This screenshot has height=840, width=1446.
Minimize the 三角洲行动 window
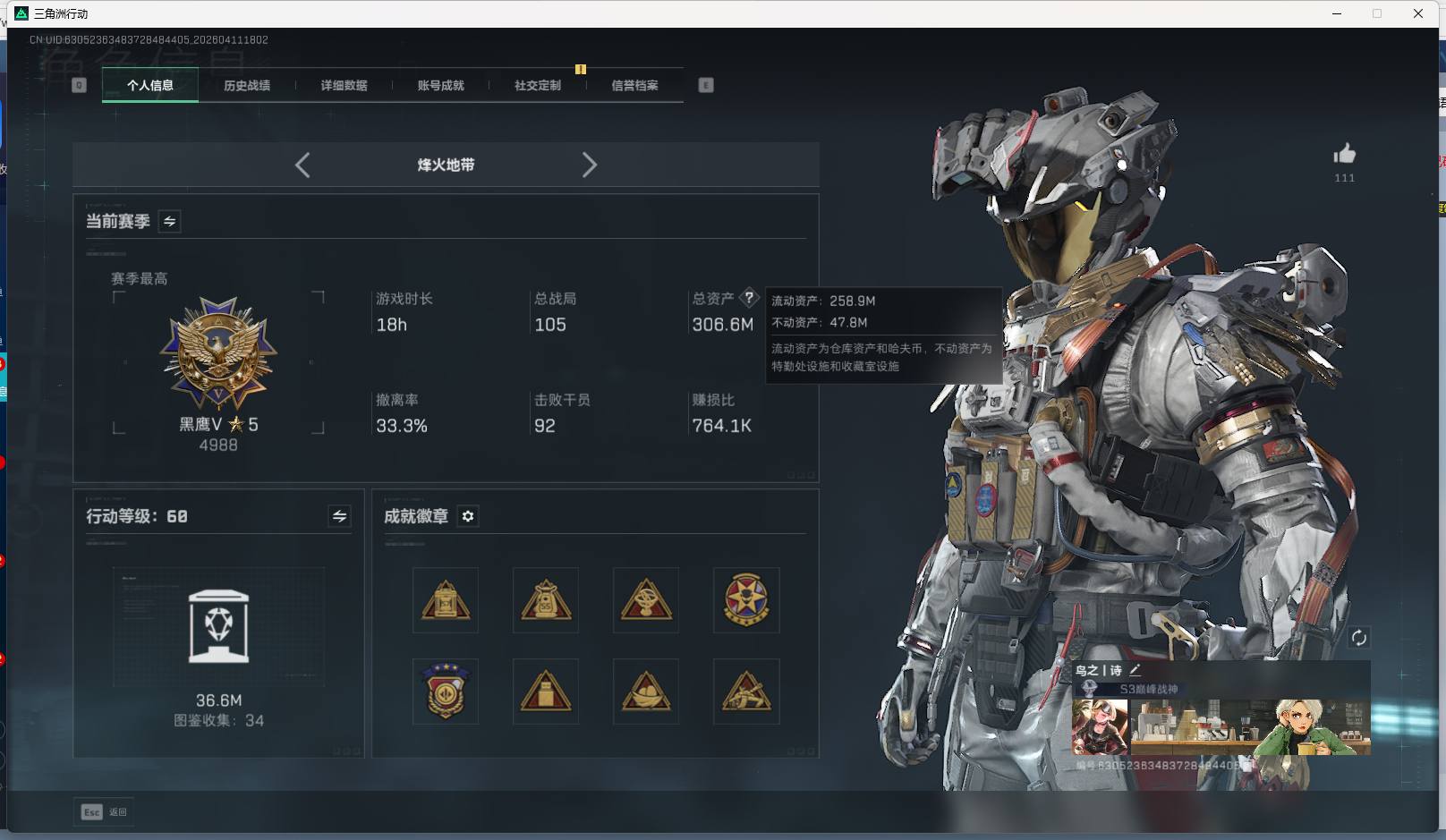pyautogui.click(x=1338, y=13)
